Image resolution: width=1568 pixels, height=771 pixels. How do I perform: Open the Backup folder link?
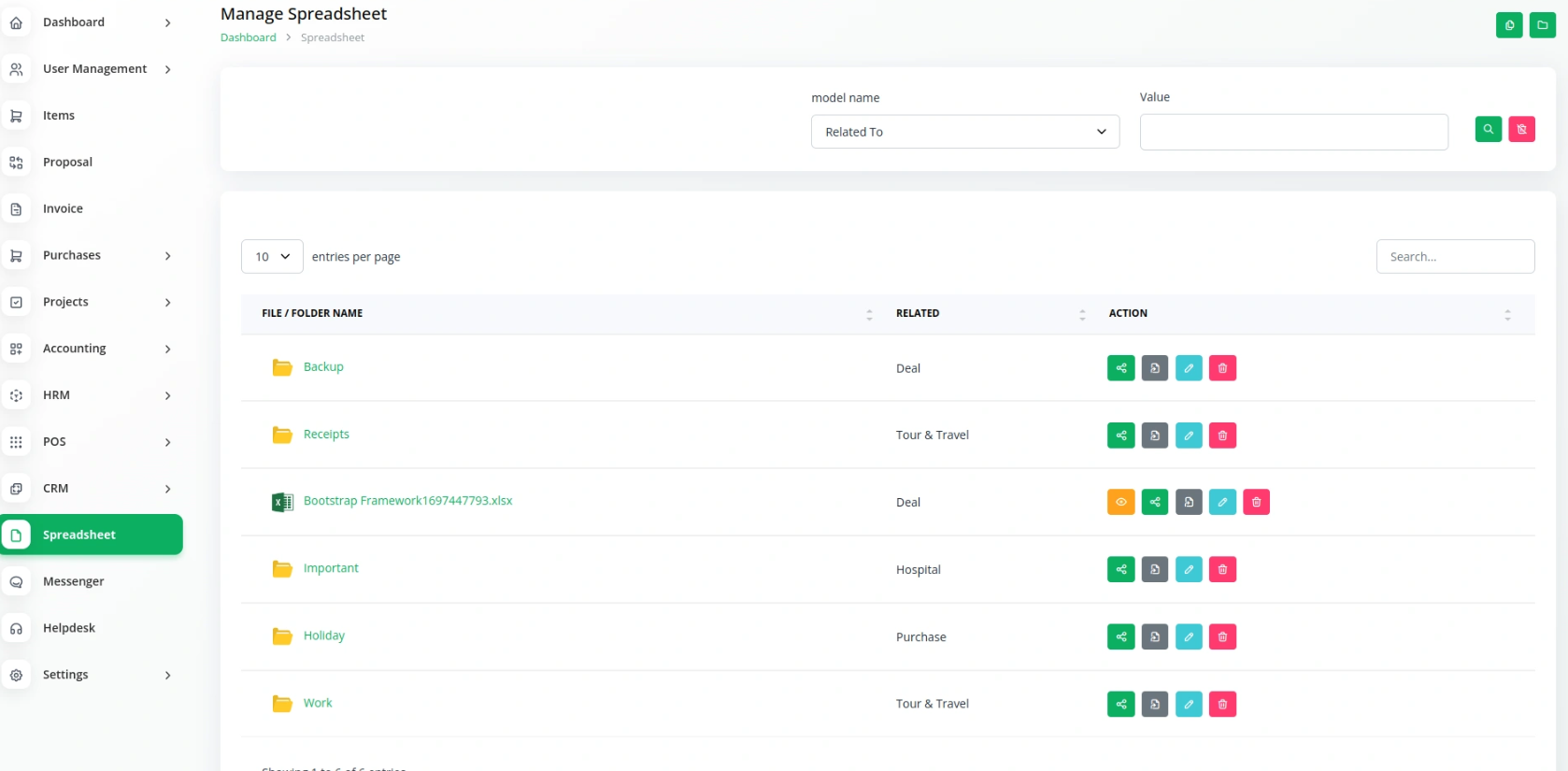point(323,367)
